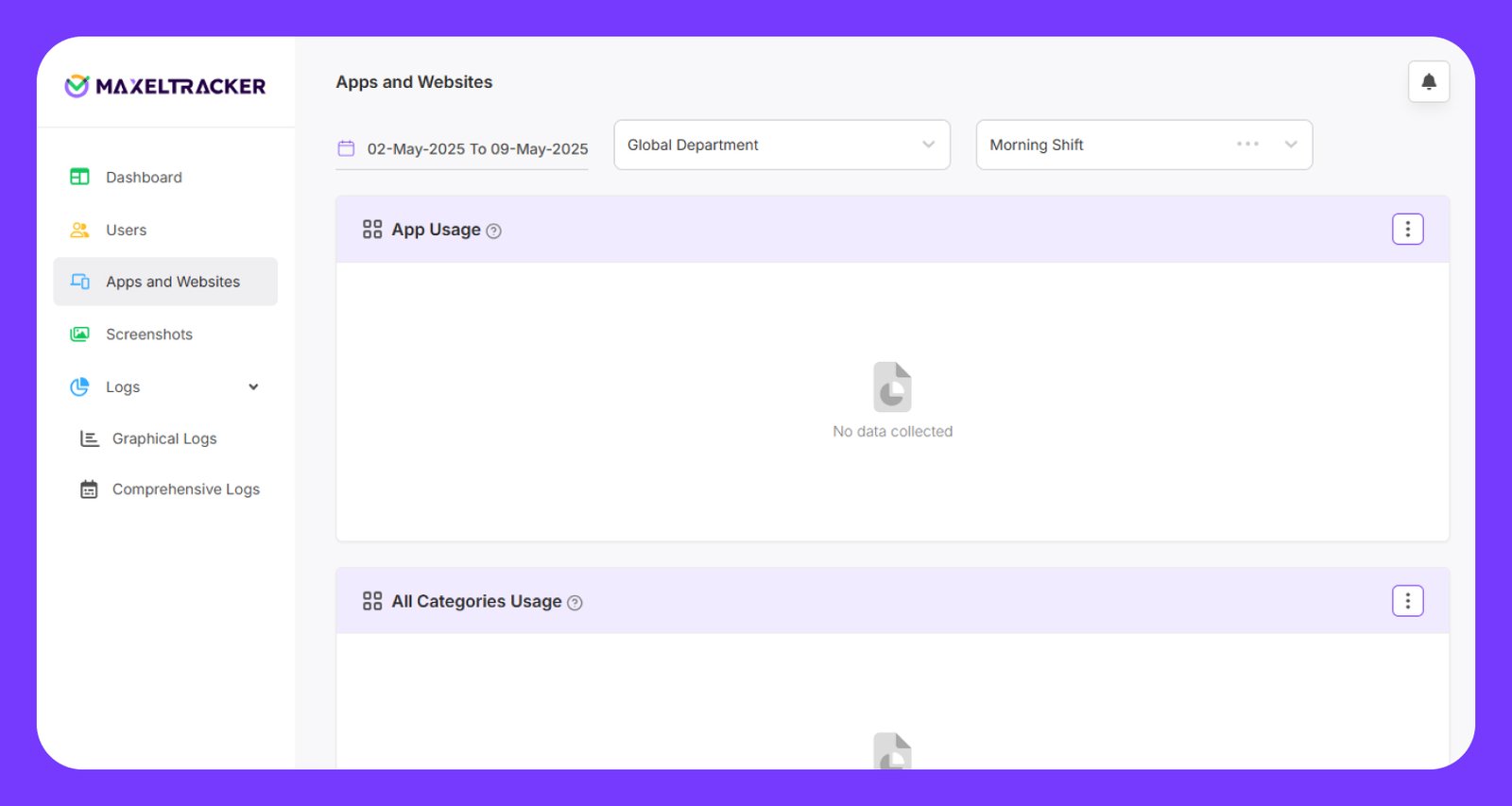This screenshot has height=806, width=1512.
Task: Open the Global Department dropdown
Action: pos(782,145)
